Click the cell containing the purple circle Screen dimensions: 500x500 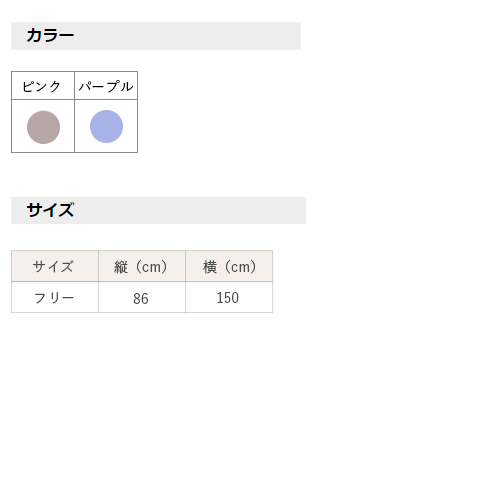point(106,126)
